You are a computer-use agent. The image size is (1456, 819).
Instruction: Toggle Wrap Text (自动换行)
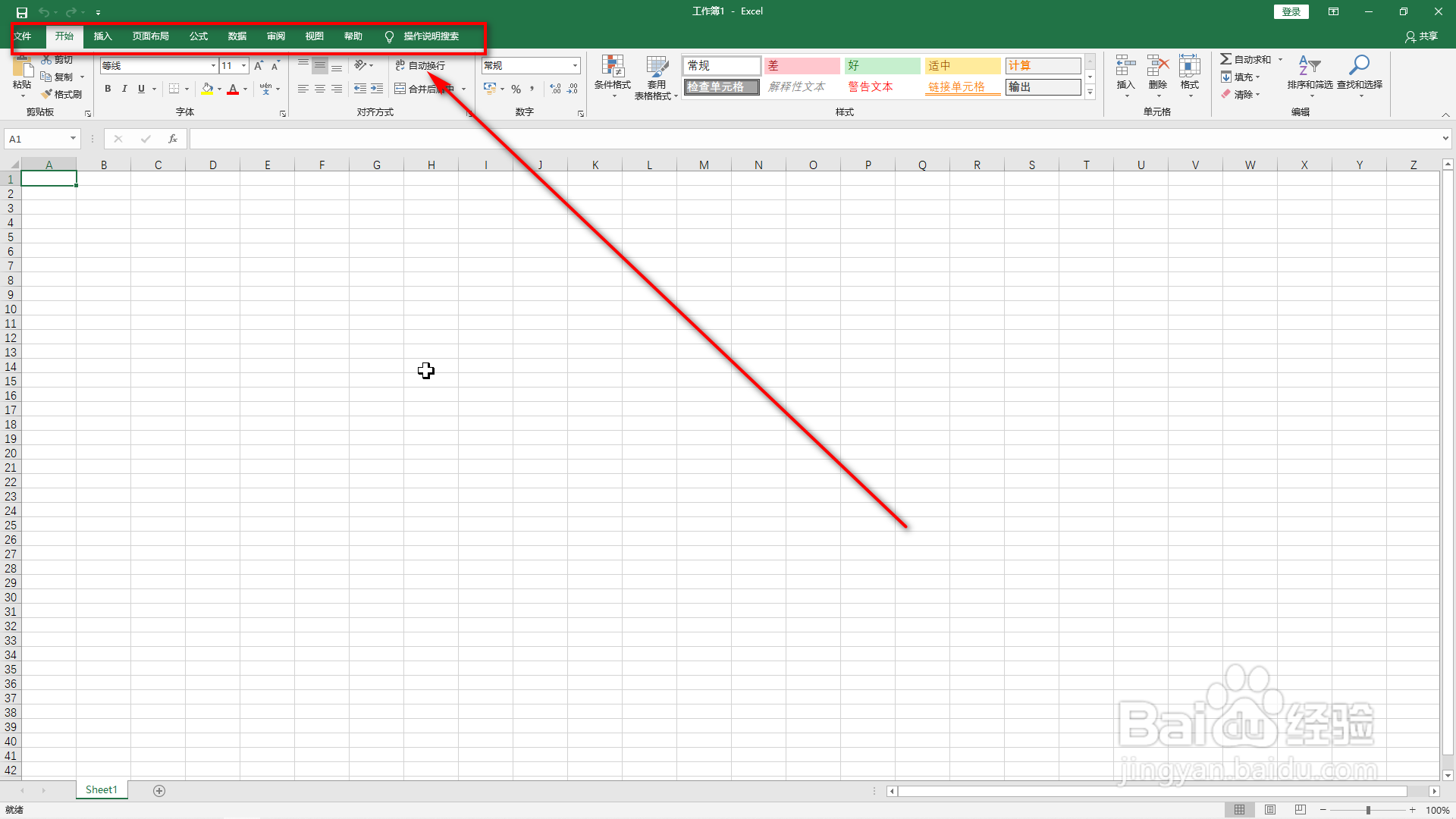pos(421,66)
